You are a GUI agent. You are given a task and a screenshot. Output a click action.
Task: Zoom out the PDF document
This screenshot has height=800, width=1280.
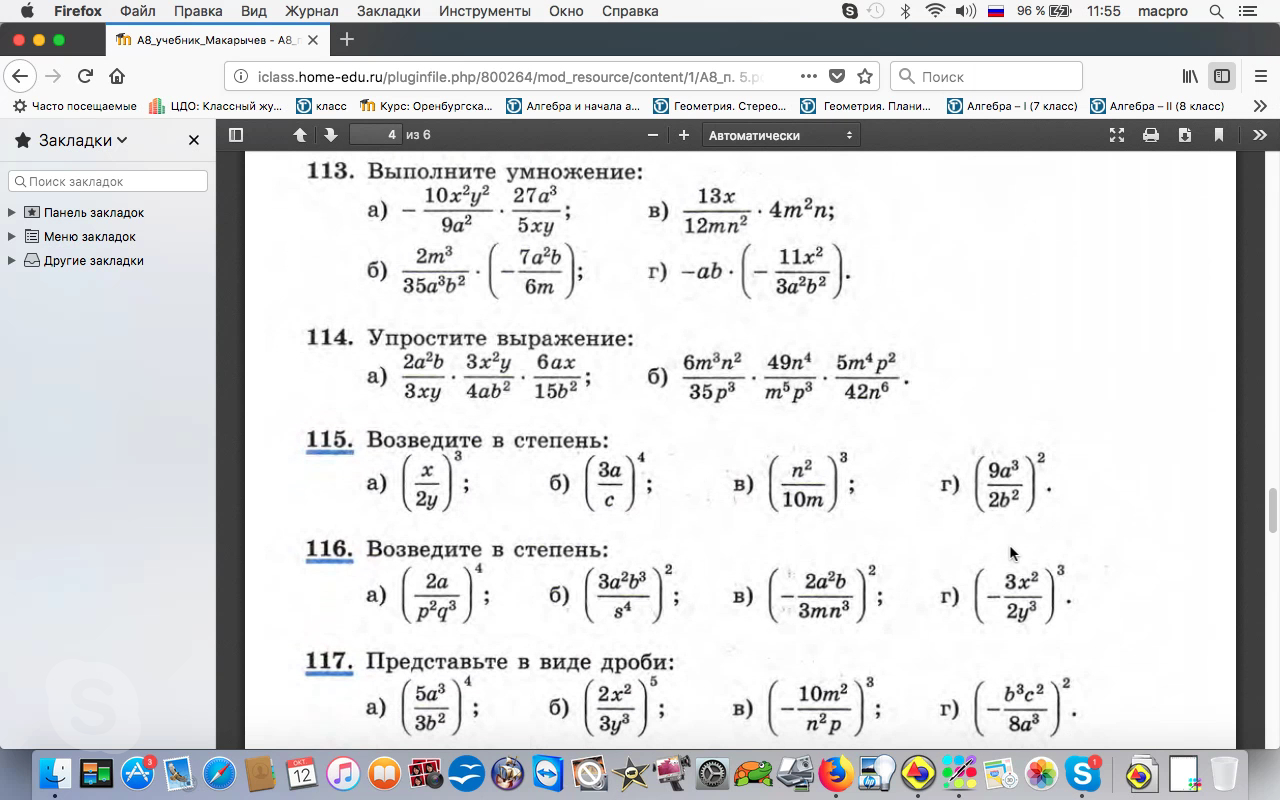[x=653, y=135]
